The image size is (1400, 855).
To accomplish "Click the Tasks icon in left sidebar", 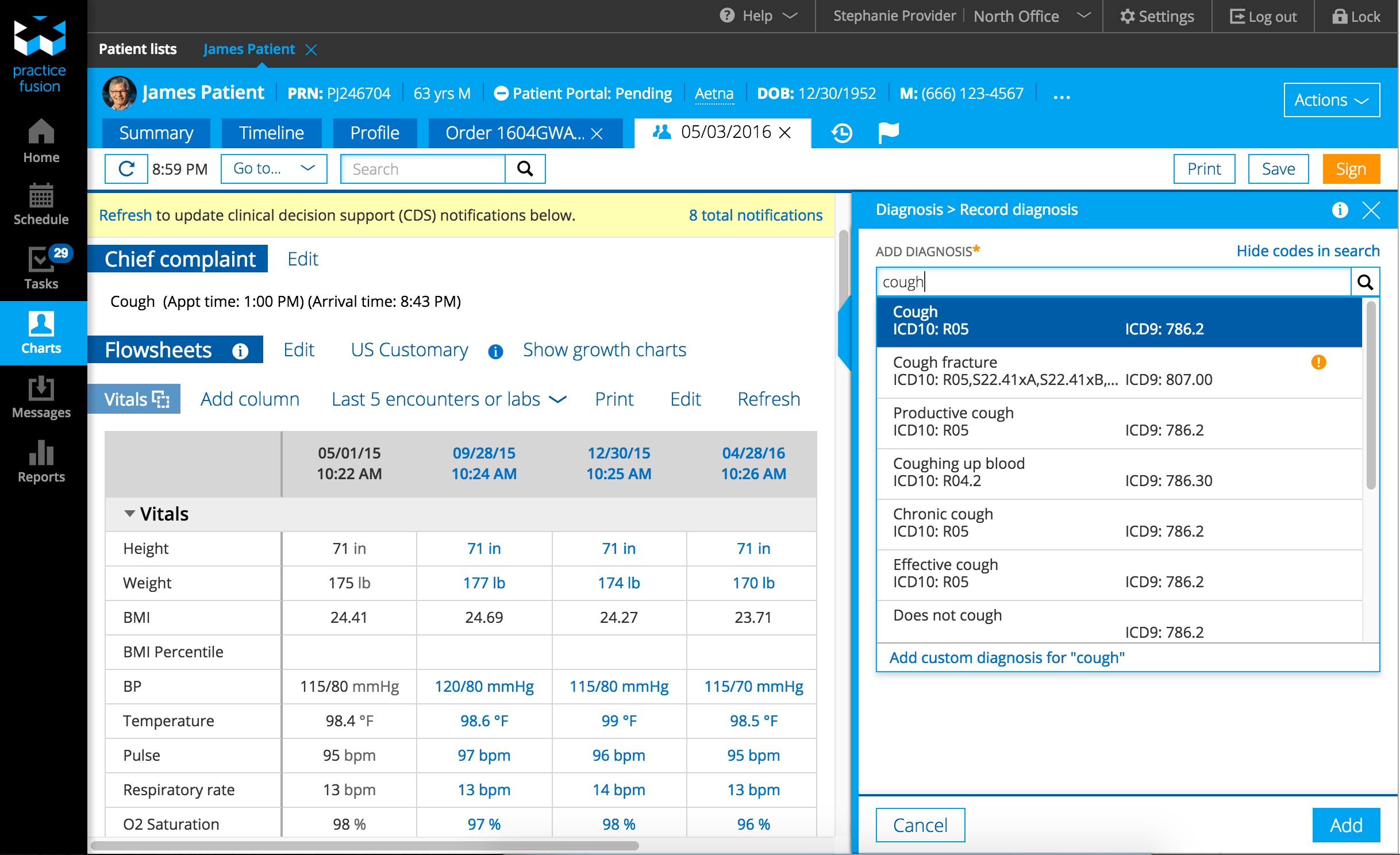I will pos(42,265).
